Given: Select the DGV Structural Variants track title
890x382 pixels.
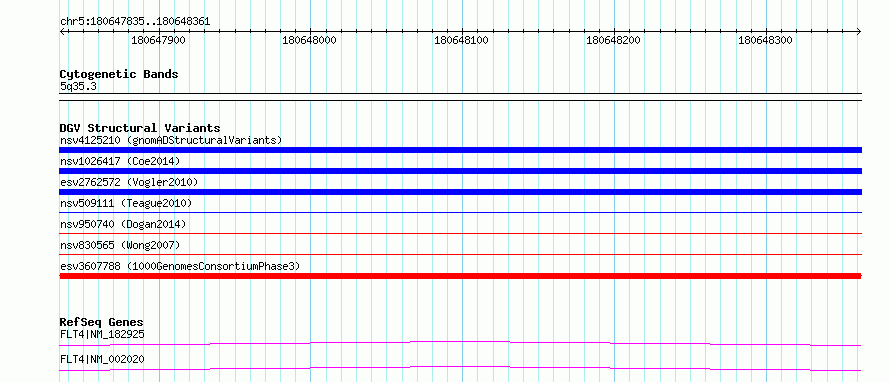Looking at the screenshot, I should pyautogui.click(x=140, y=128).
